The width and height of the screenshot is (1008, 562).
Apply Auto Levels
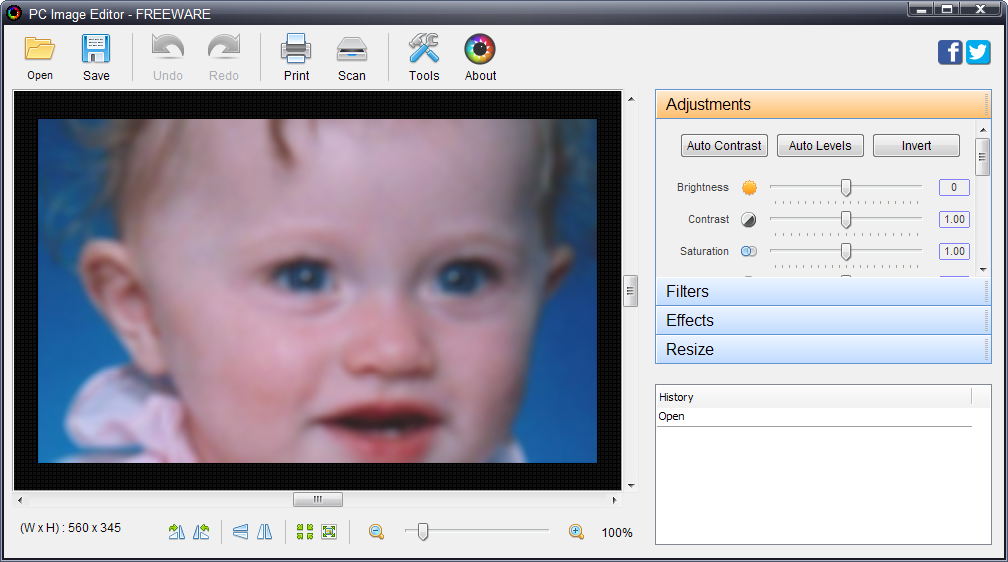coord(820,145)
